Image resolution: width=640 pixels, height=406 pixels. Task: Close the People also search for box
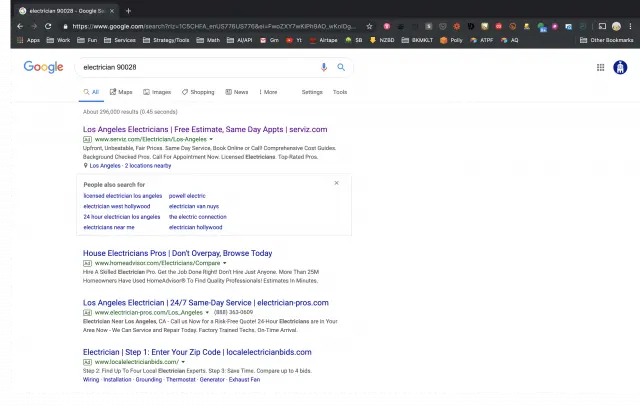336,183
